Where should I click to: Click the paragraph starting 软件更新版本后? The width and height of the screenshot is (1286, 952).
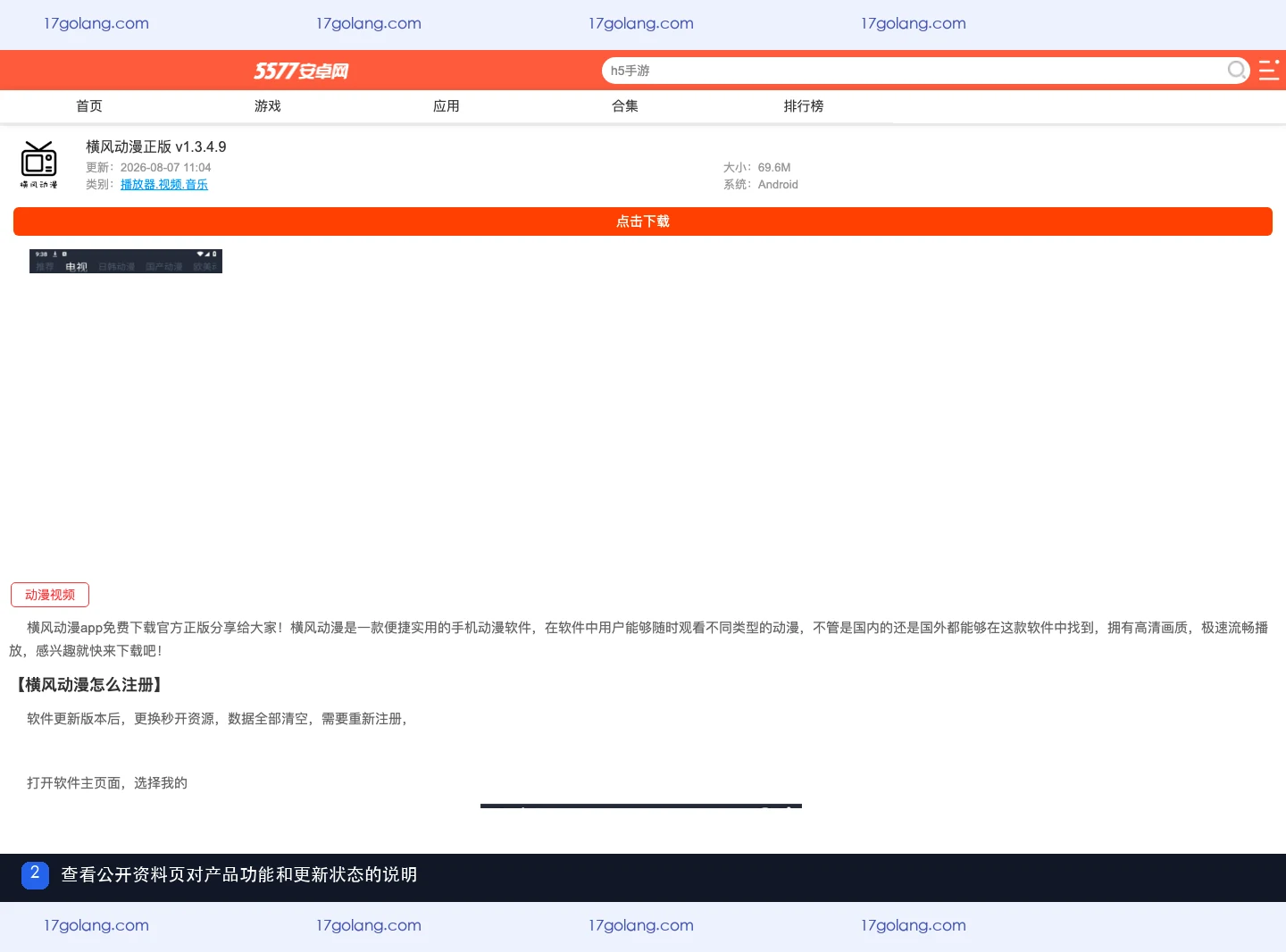(217, 719)
